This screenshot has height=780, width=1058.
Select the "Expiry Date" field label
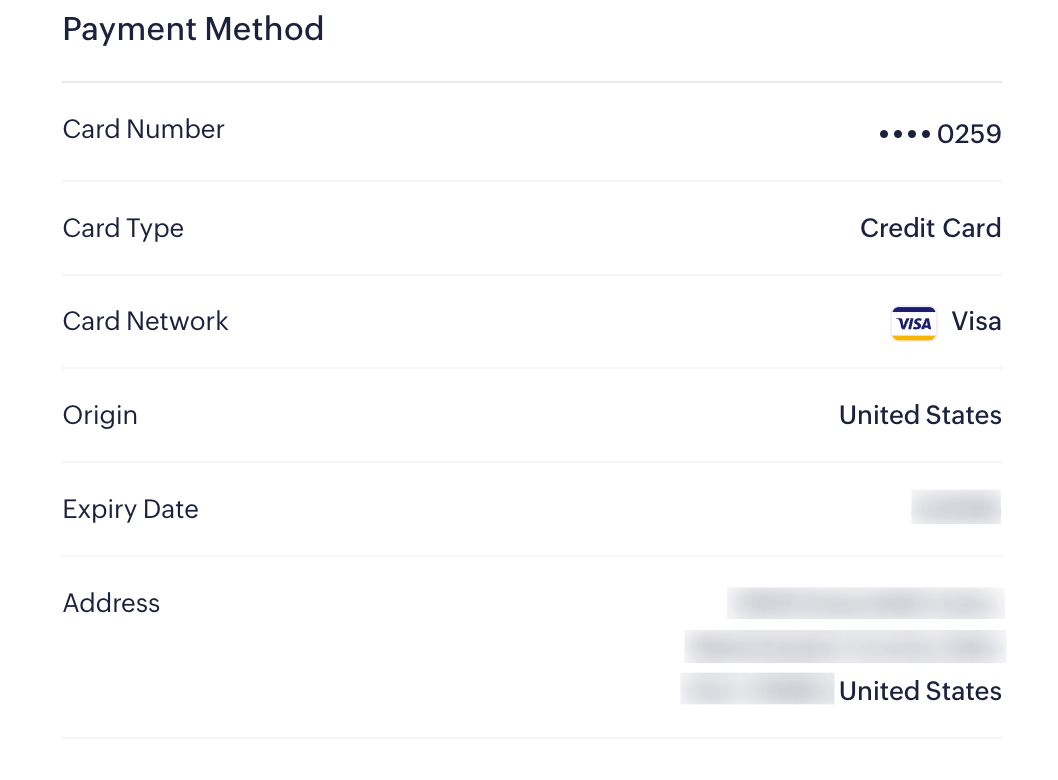coord(130,509)
